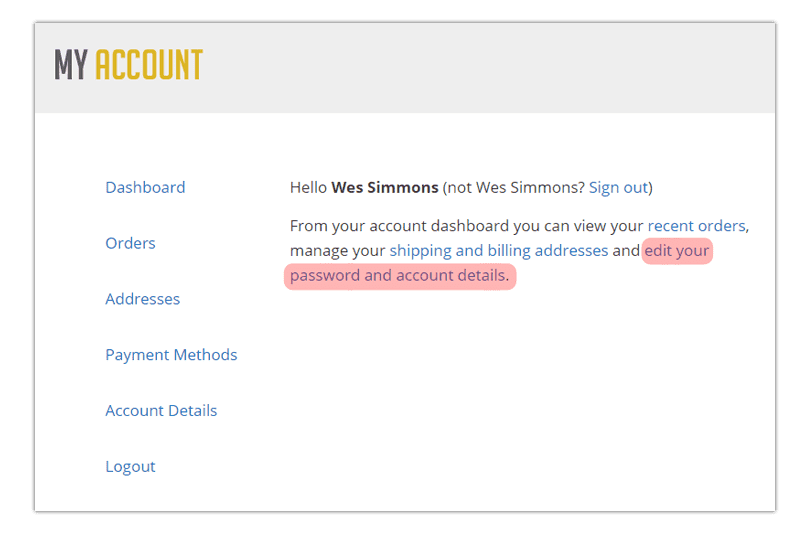Select Payment Methods in the sidebar
The width and height of the screenshot is (809, 534).
(171, 355)
